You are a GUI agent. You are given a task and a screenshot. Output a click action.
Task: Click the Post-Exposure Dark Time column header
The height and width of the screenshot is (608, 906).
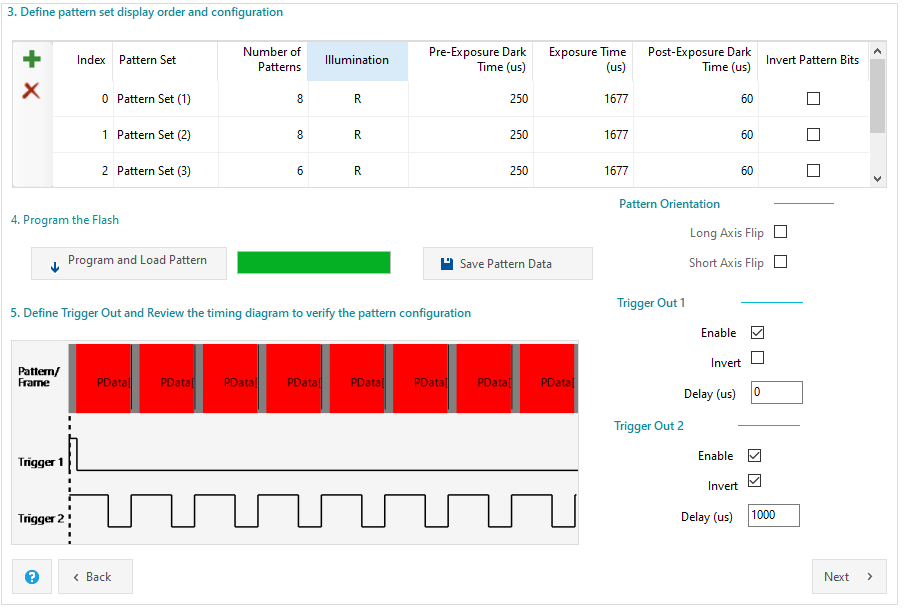tap(696, 60)
